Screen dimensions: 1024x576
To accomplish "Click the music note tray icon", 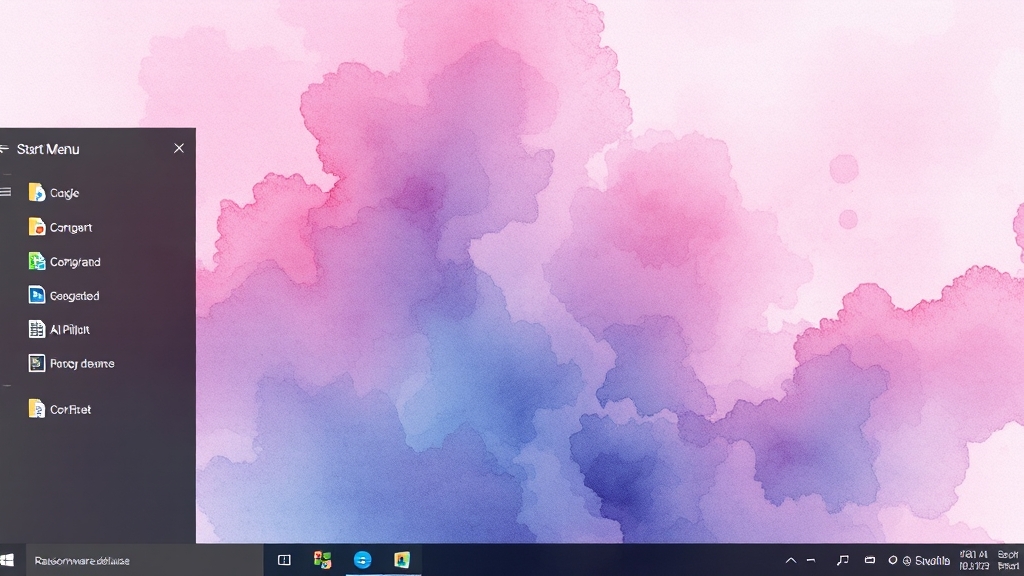I will coord(842,561).
